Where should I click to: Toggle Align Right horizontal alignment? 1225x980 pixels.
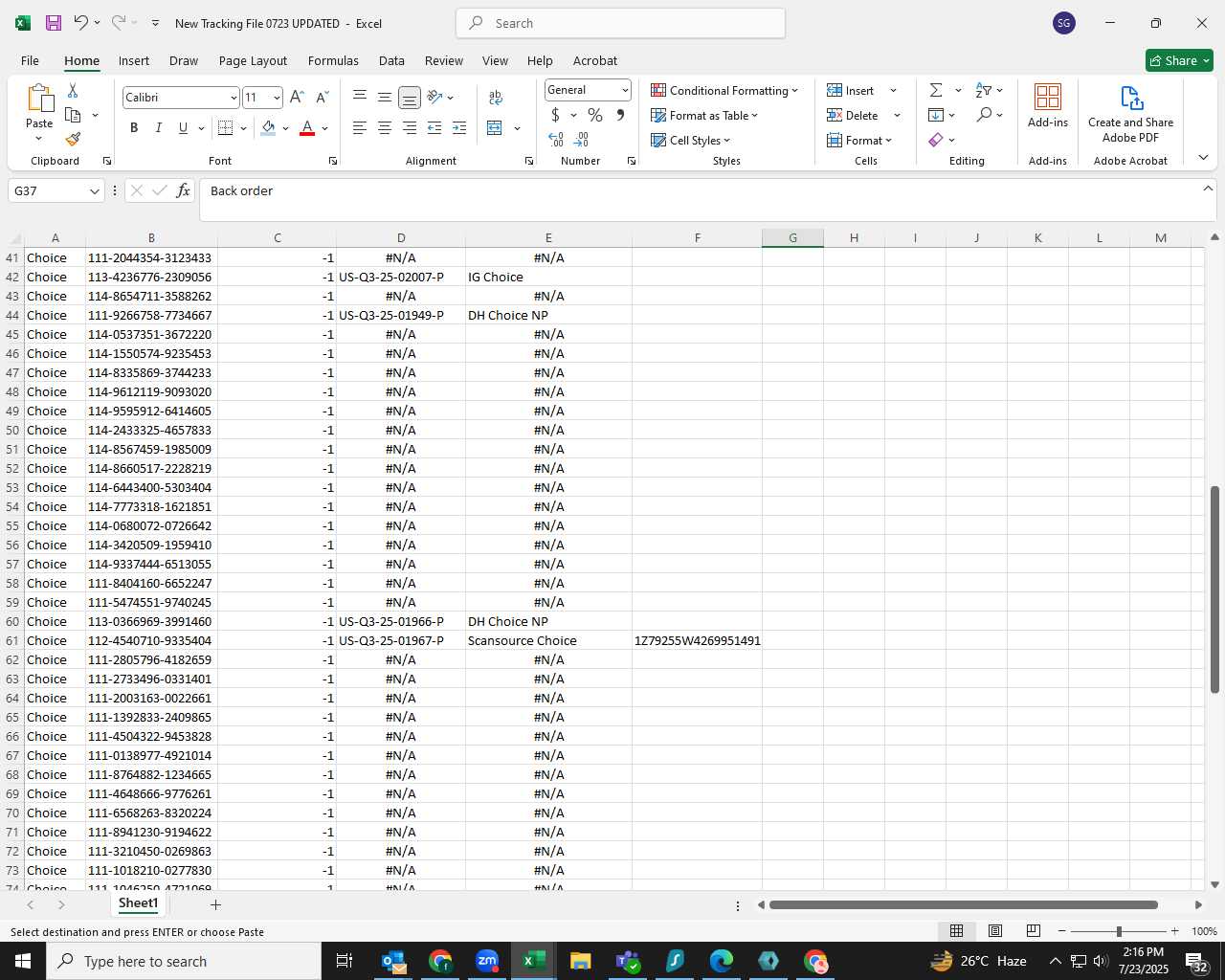[x=410, y=128]
